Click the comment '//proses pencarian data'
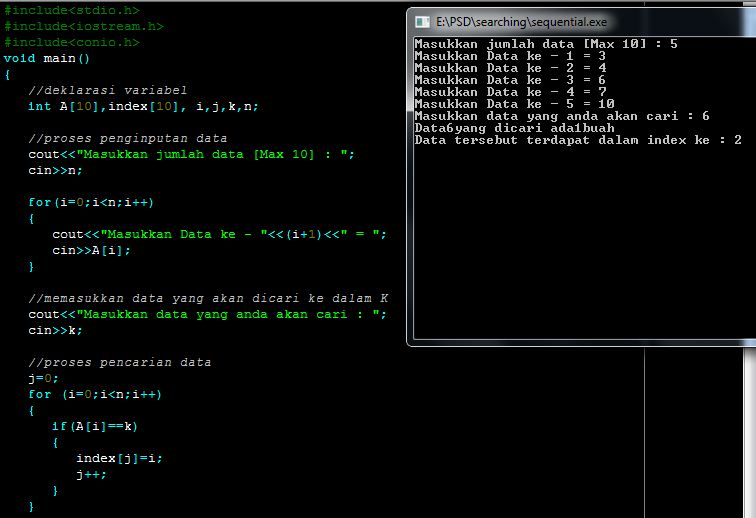The height and width of the screenshot is (518, 756). pyautogui.click(x=120, y=362)
